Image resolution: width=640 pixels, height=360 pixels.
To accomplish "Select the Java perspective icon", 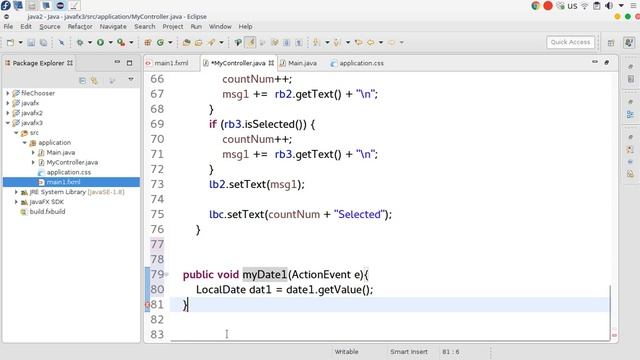I will tap(629, 42).
